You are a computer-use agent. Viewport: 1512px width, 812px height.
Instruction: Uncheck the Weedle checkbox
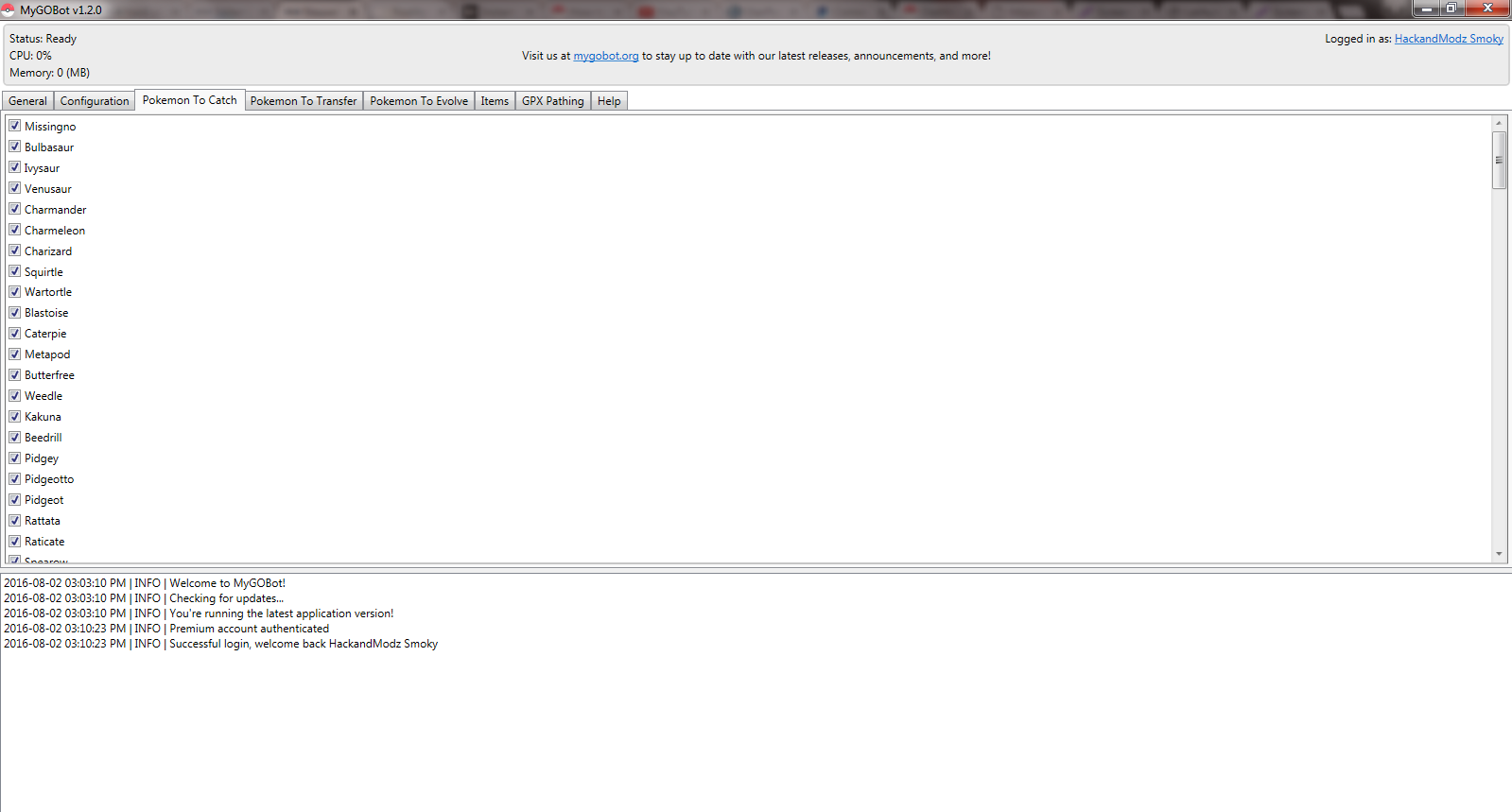(14, 396)
